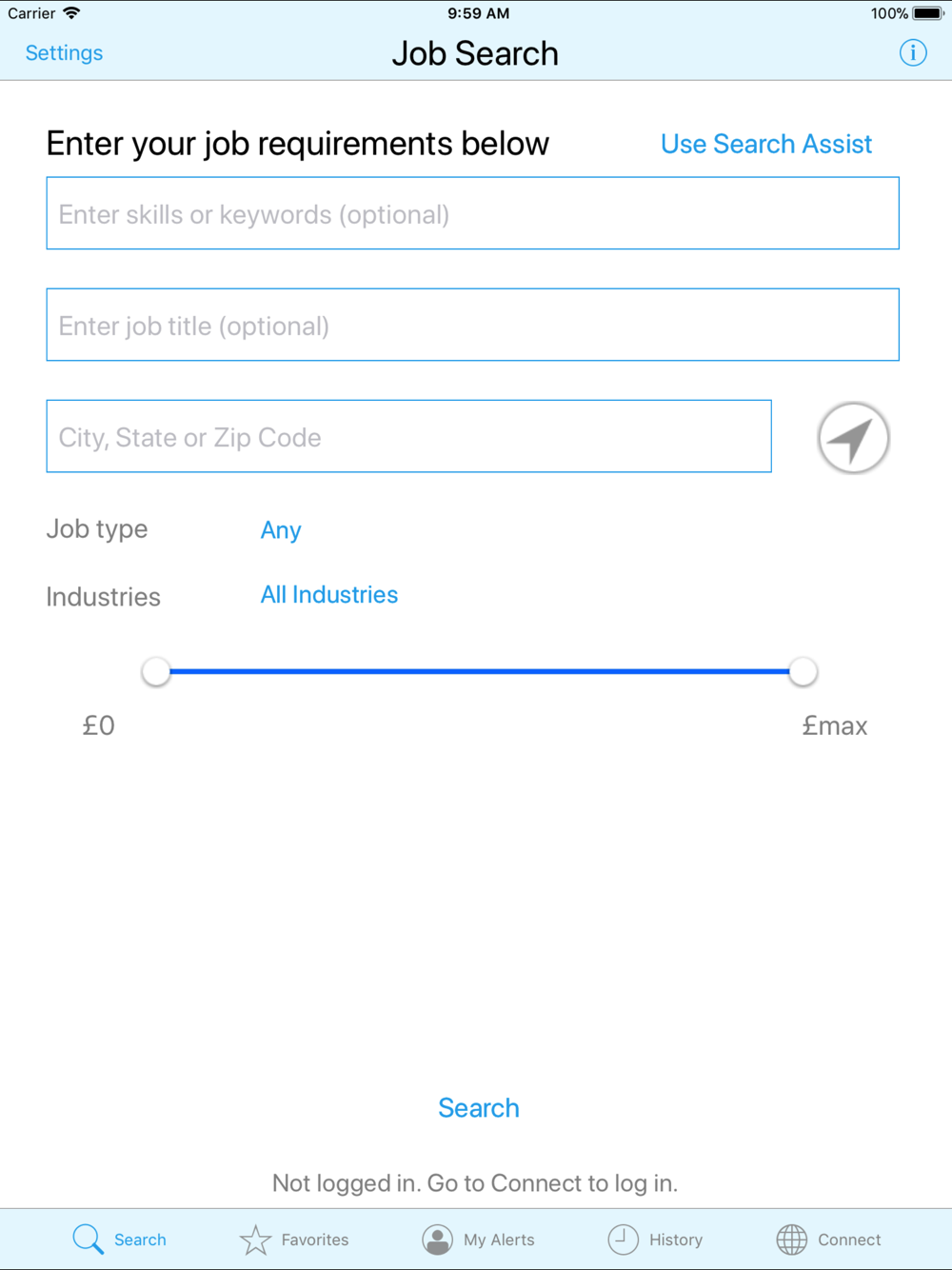The height and width of the screenshot is (1270, 952).
Task: Tap the Use Search Assist link
Action: pyautogui.click(x=765, y=144)
